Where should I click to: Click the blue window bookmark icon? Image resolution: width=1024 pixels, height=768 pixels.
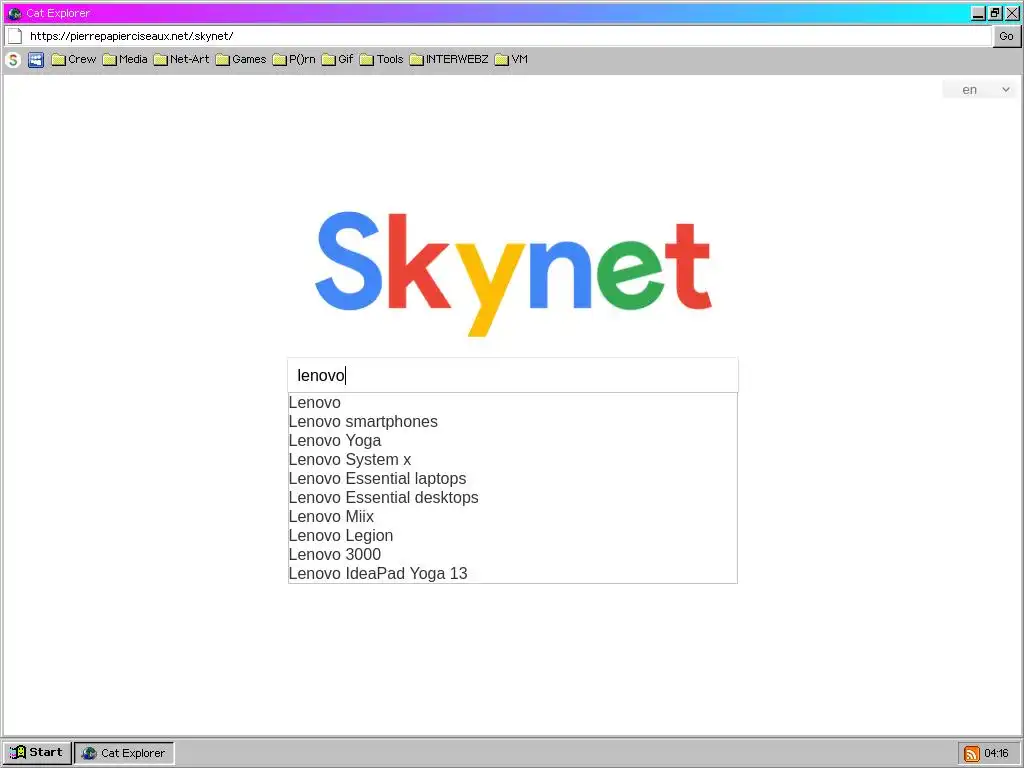coord(36,60)
